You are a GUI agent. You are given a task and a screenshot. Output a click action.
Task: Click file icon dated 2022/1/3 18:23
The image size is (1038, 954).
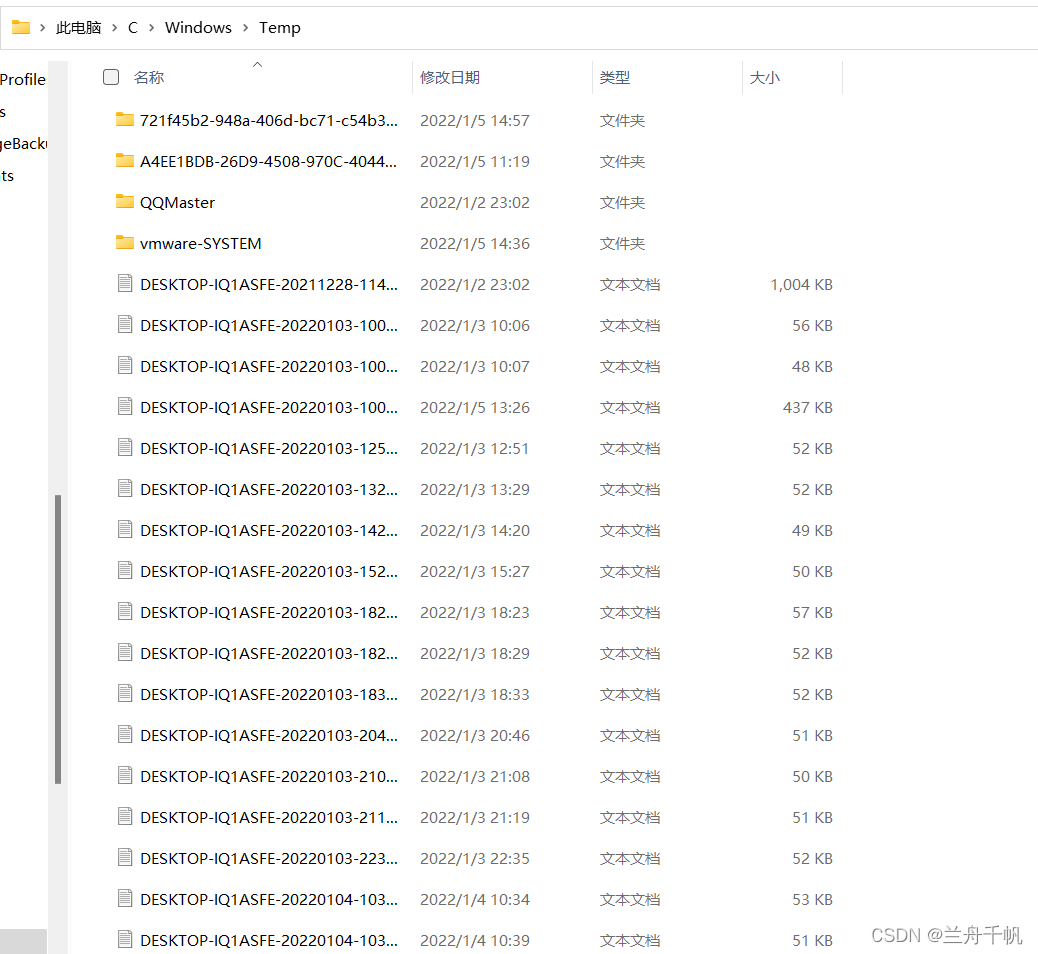(125, 612)
